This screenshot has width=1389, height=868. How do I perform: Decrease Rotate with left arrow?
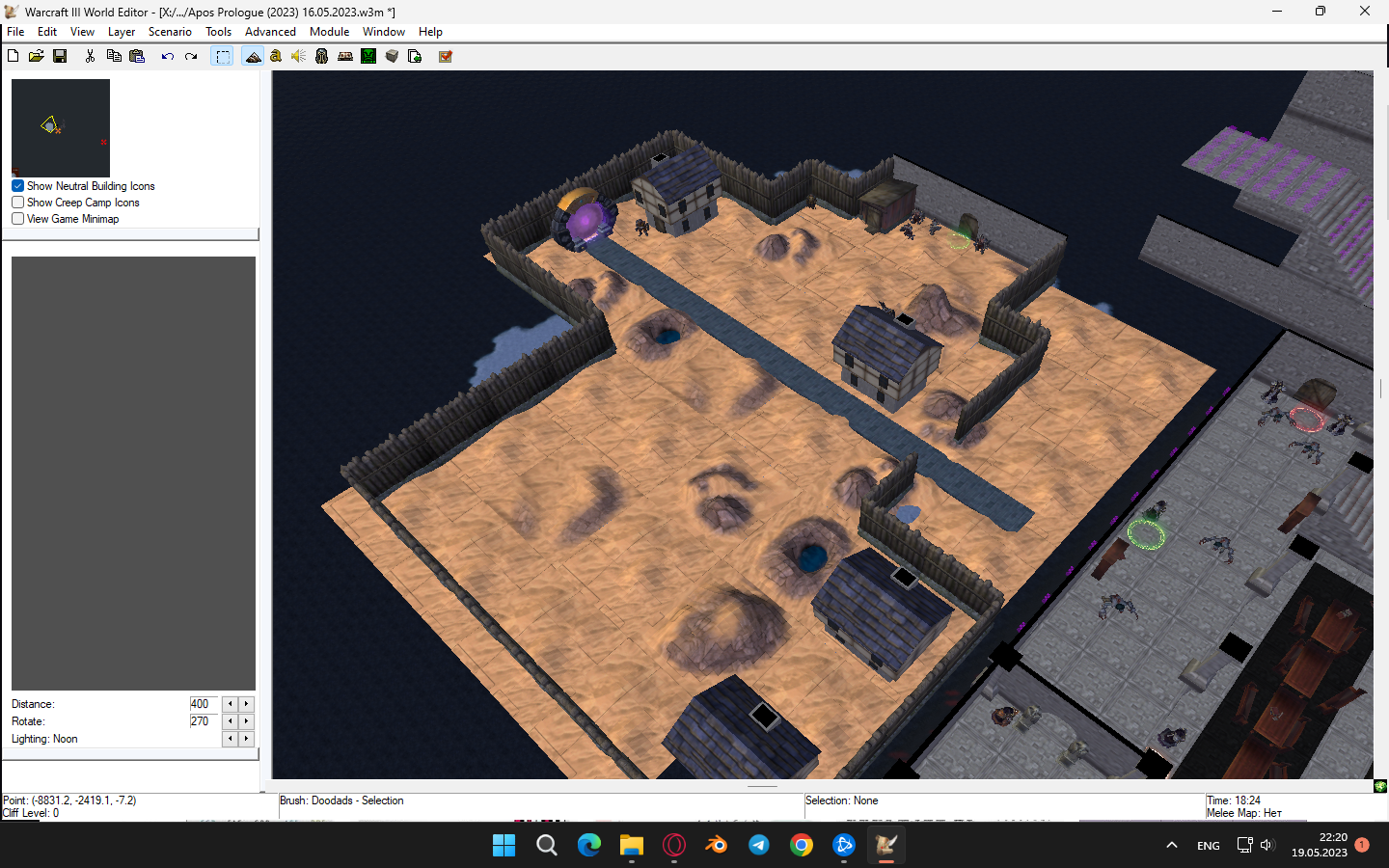[230, 721]
